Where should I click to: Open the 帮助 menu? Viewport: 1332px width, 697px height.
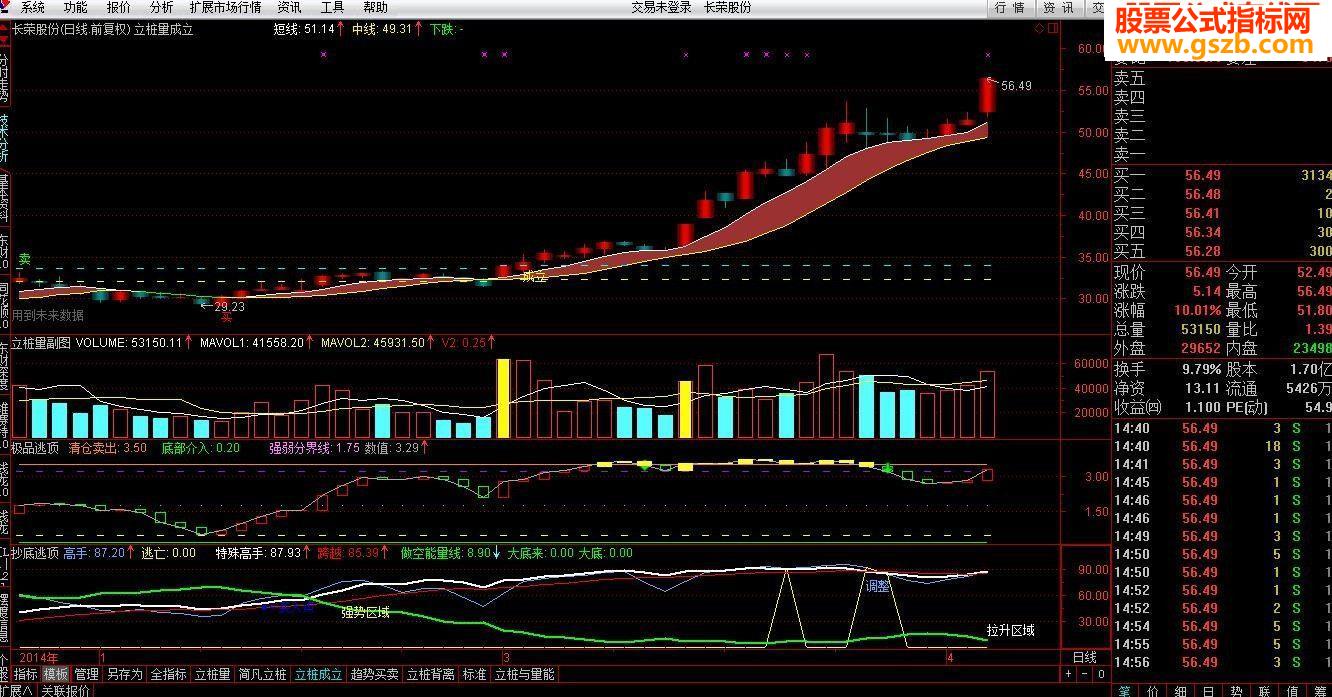(376, 7)
